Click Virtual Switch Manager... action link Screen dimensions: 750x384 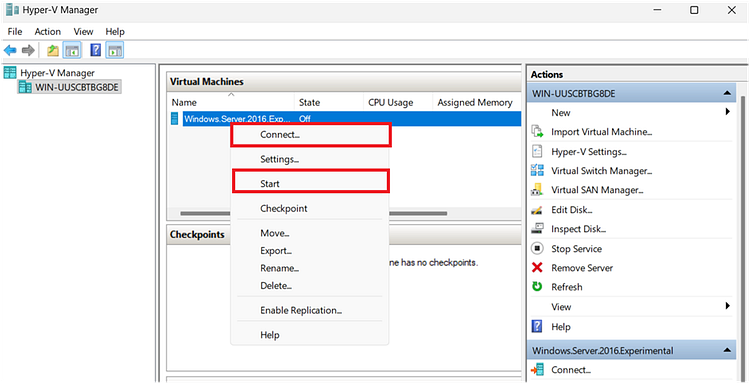[602, 171]
